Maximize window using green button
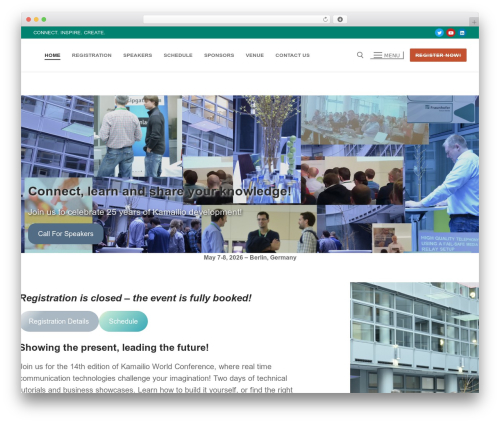Screen dimensions: 500x423 pyautogui.click(x=44, y=19)
